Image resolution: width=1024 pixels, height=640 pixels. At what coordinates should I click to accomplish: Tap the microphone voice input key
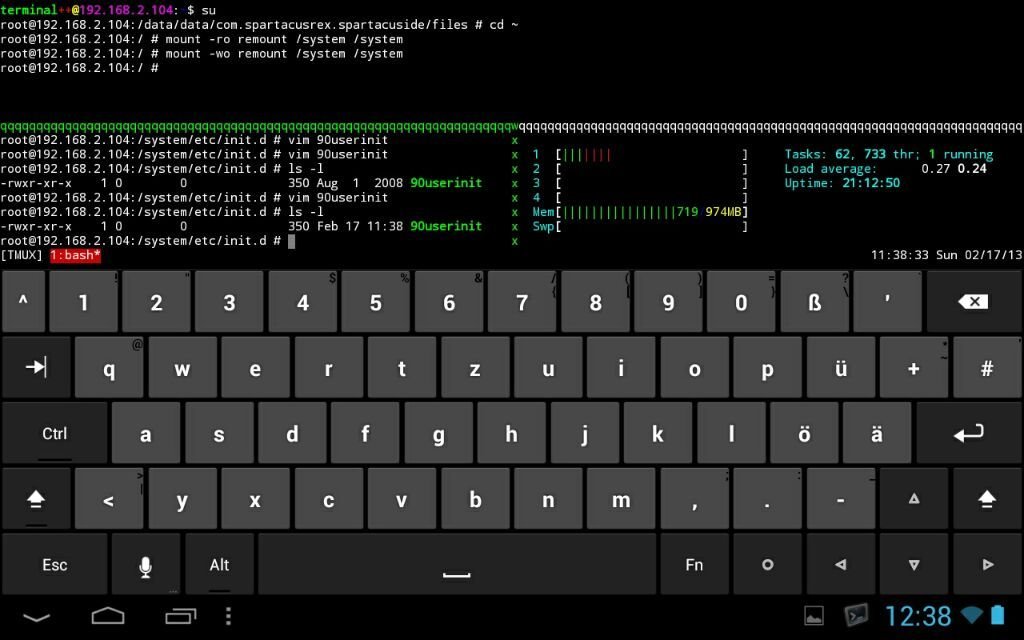point(146,565)
